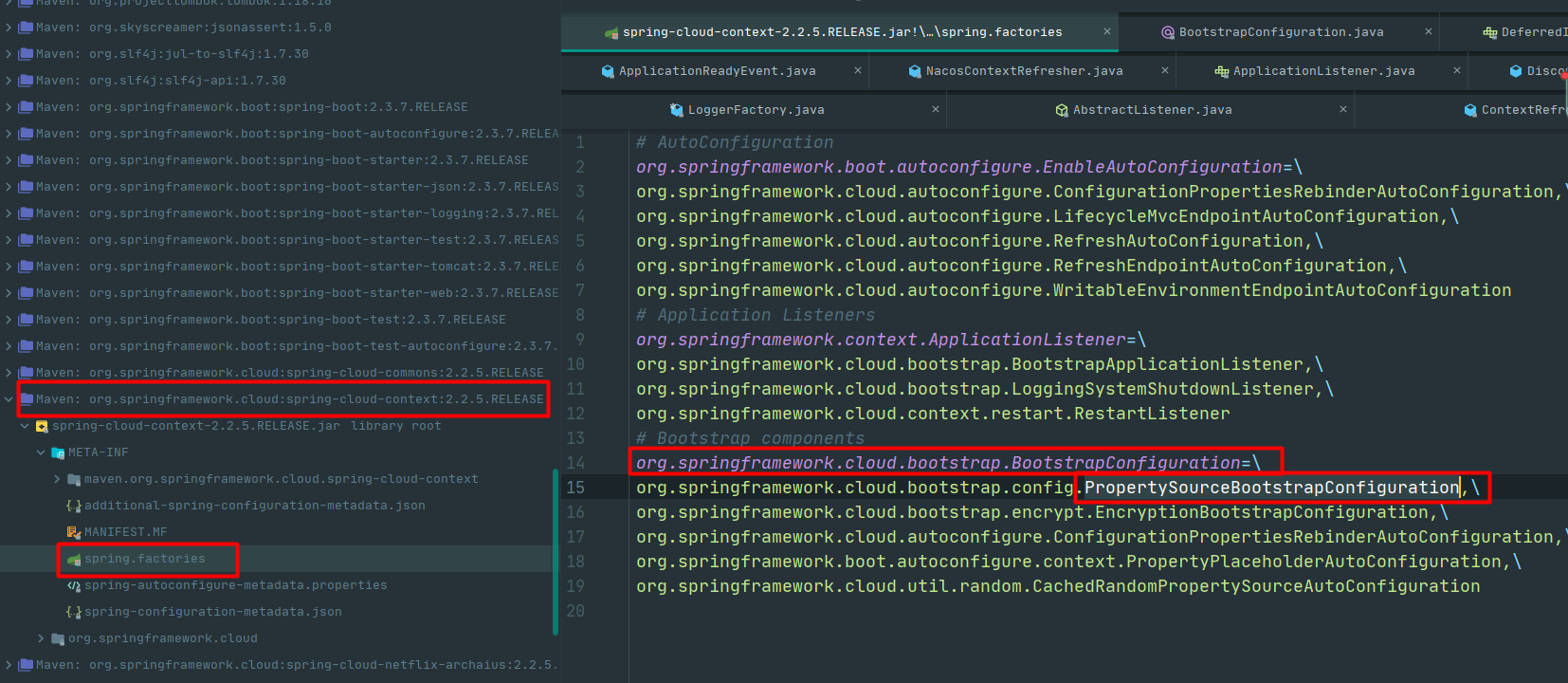Click the org.springframework.cloud package folder icon
This screenshot has height=683, width=1568.
click(x=58, y=639)
